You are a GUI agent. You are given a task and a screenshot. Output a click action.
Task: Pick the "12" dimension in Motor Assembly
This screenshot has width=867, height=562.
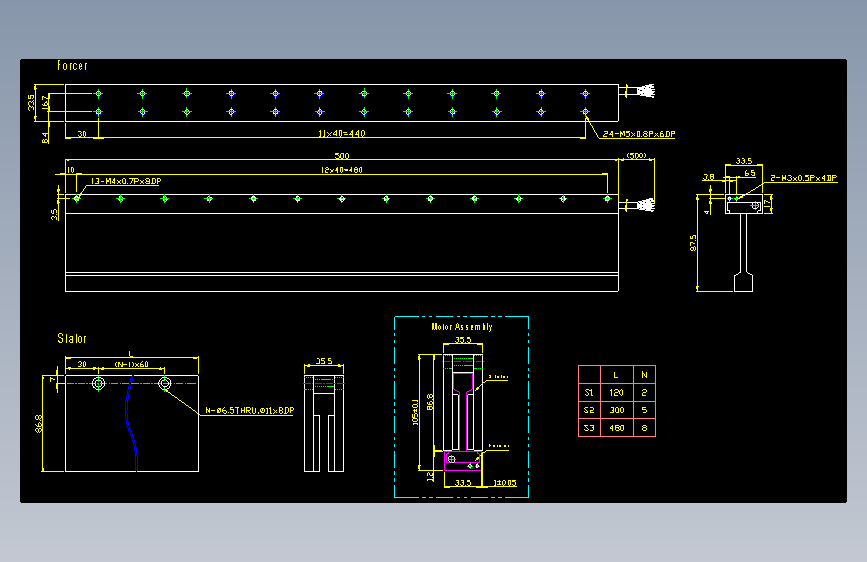(x=430, y=476)
